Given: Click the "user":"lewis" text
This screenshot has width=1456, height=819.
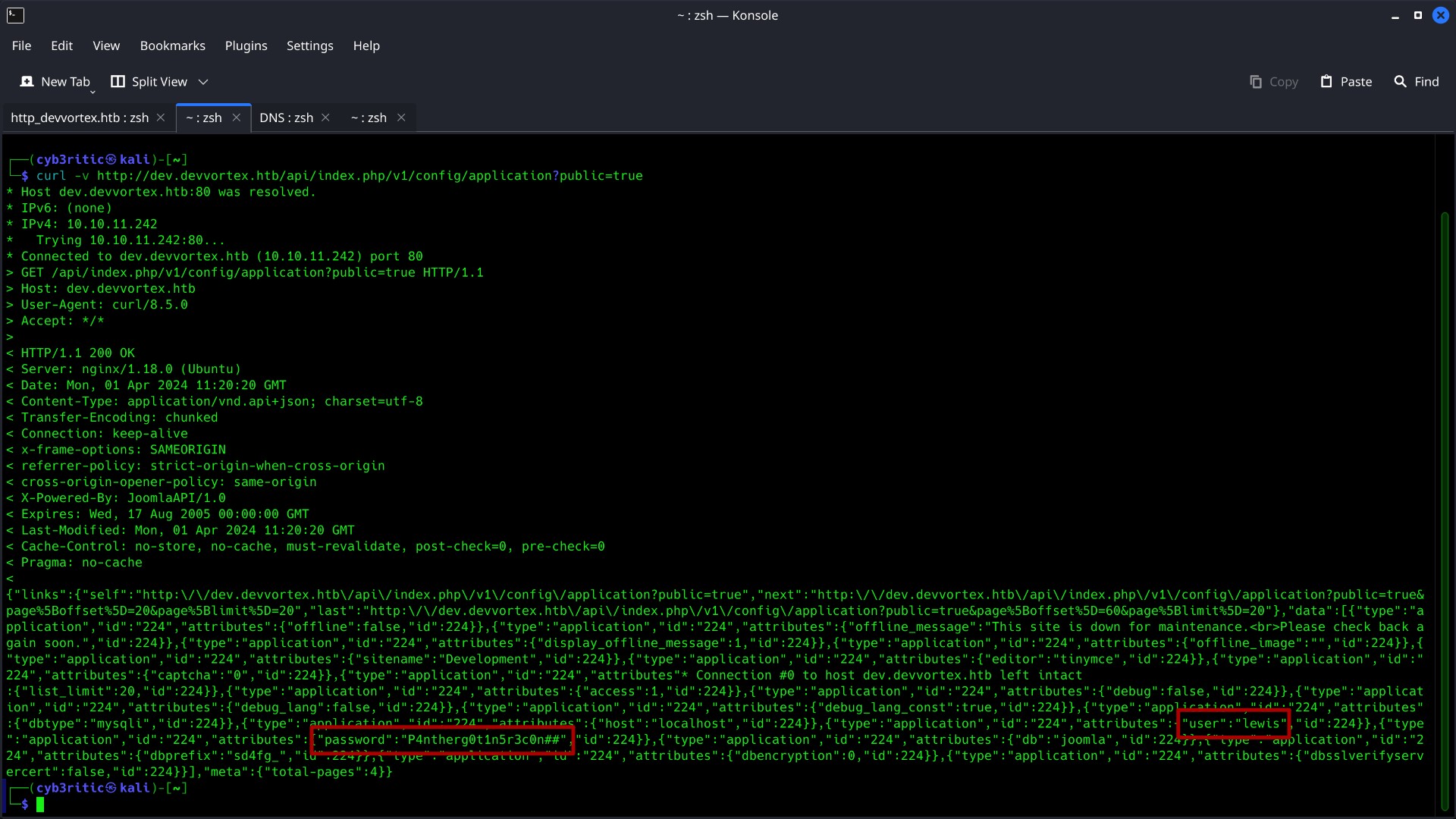Looking at the screenshot, I should pyautogui.click(x=1235, y=723).
